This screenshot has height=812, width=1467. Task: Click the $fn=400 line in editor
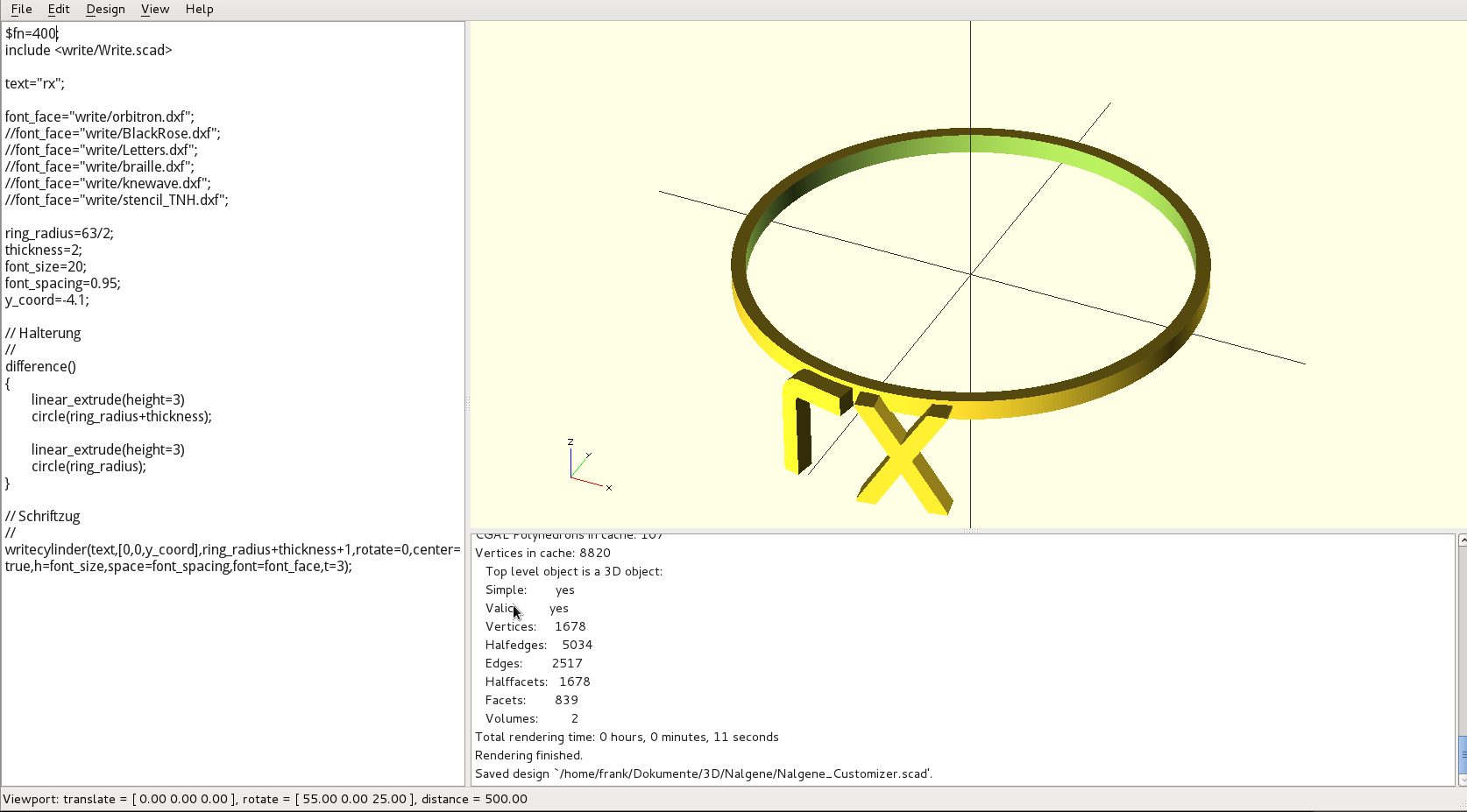(x=32, y=33)
